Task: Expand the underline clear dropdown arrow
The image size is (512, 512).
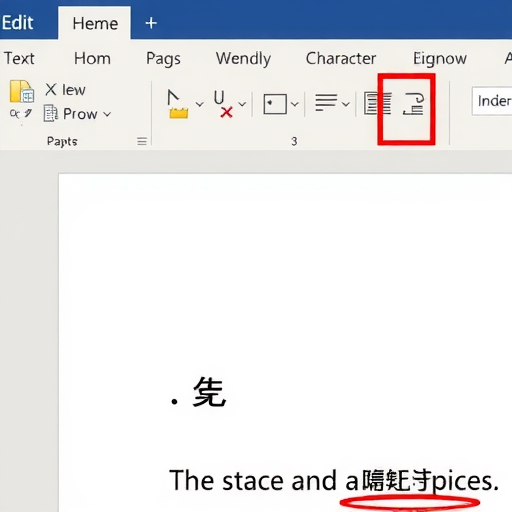Action: [x=242, y=104]
